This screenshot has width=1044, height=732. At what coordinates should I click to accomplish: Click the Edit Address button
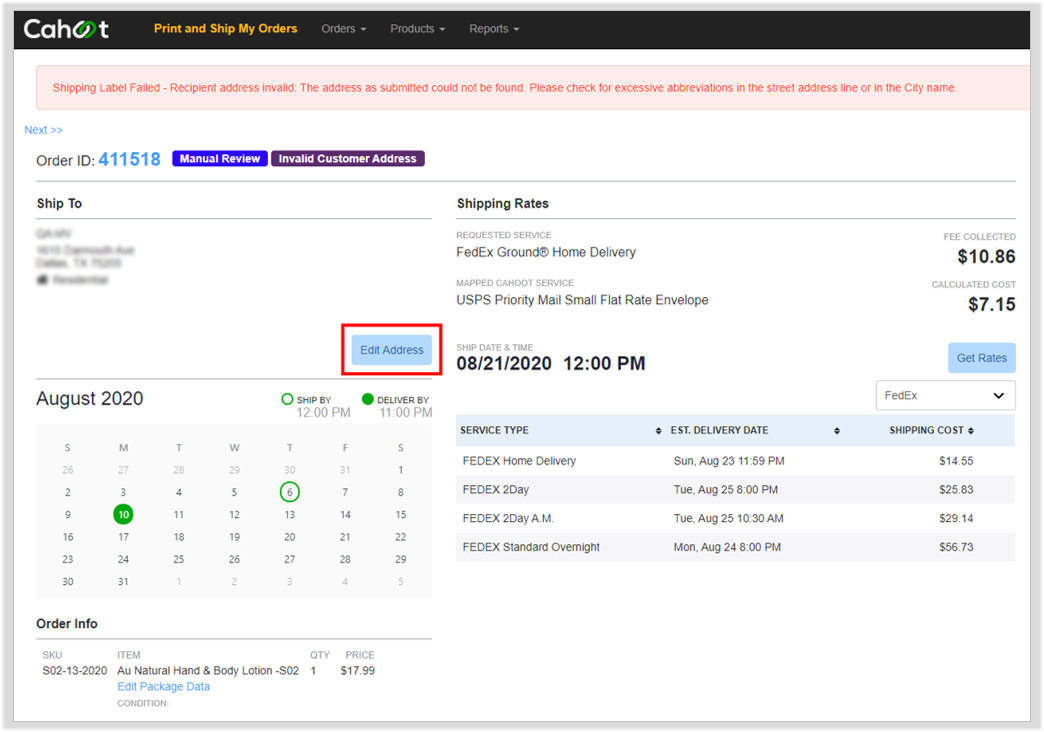[x=392, y=350]
